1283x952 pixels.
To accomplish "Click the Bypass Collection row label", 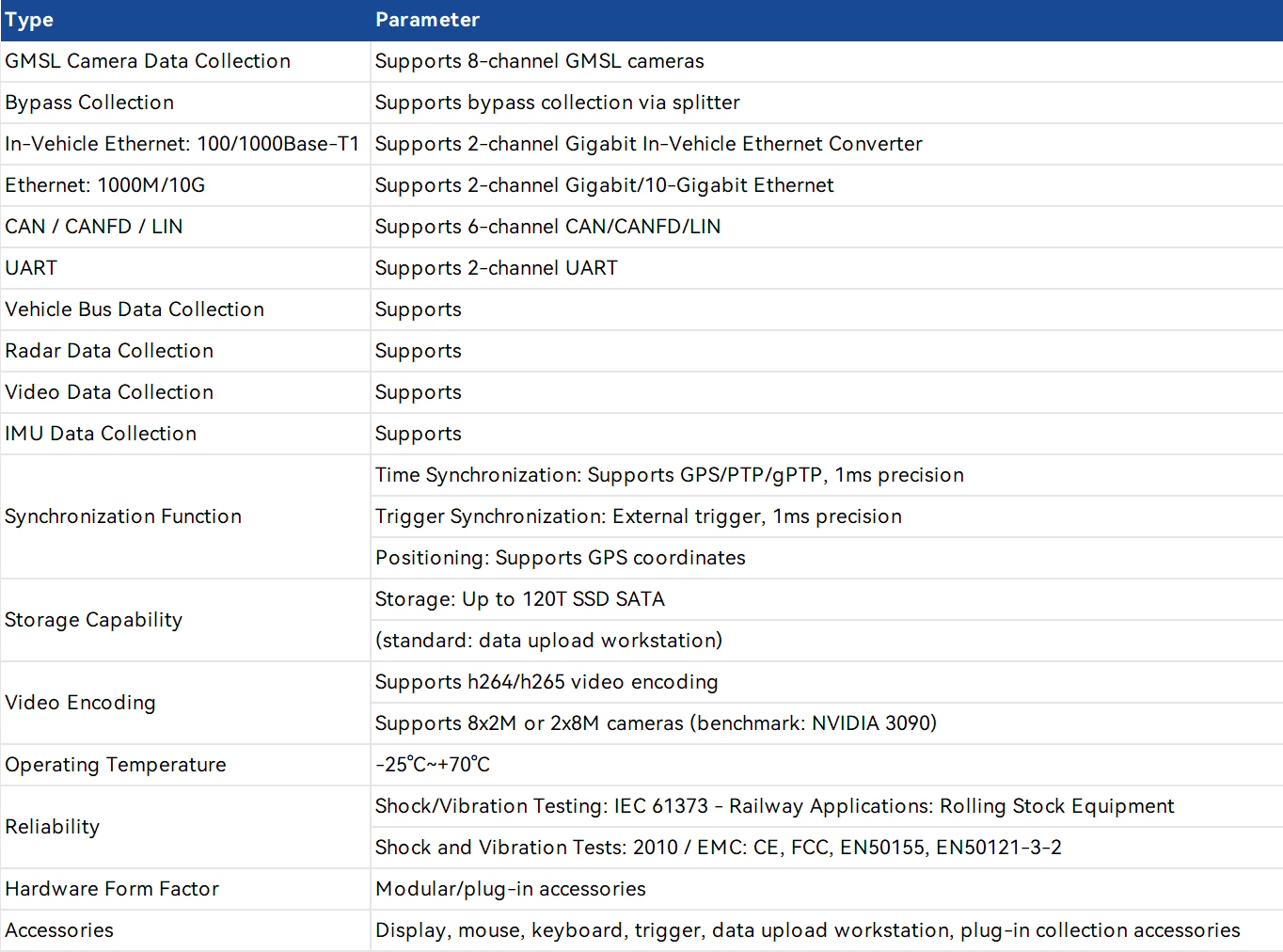I will click(89, 103).
